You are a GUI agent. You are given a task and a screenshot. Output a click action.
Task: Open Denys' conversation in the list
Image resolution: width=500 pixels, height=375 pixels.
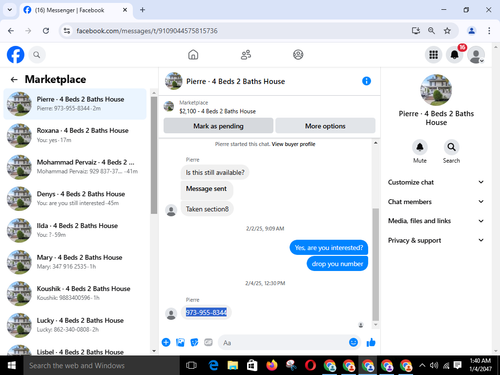click(75, 198)
